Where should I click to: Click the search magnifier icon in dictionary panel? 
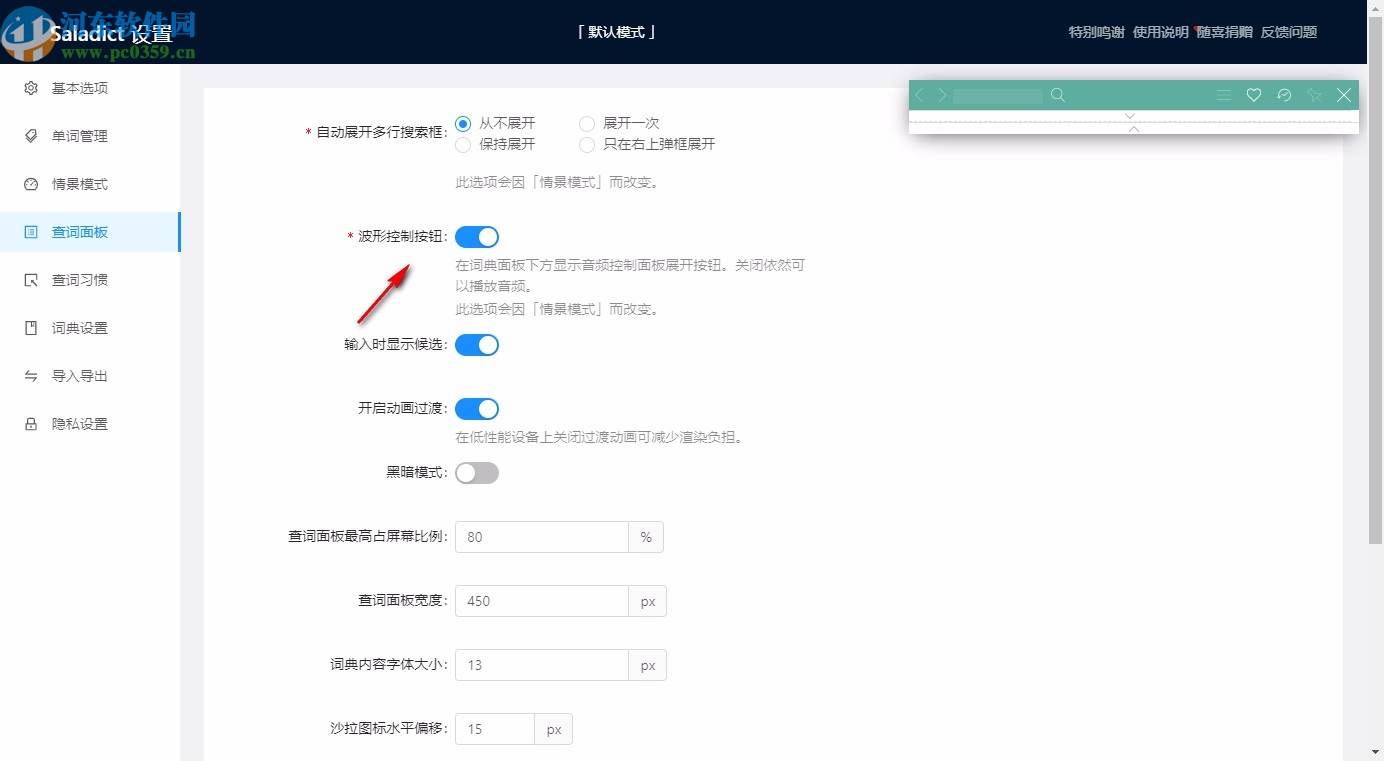(x=1058, y=95)
